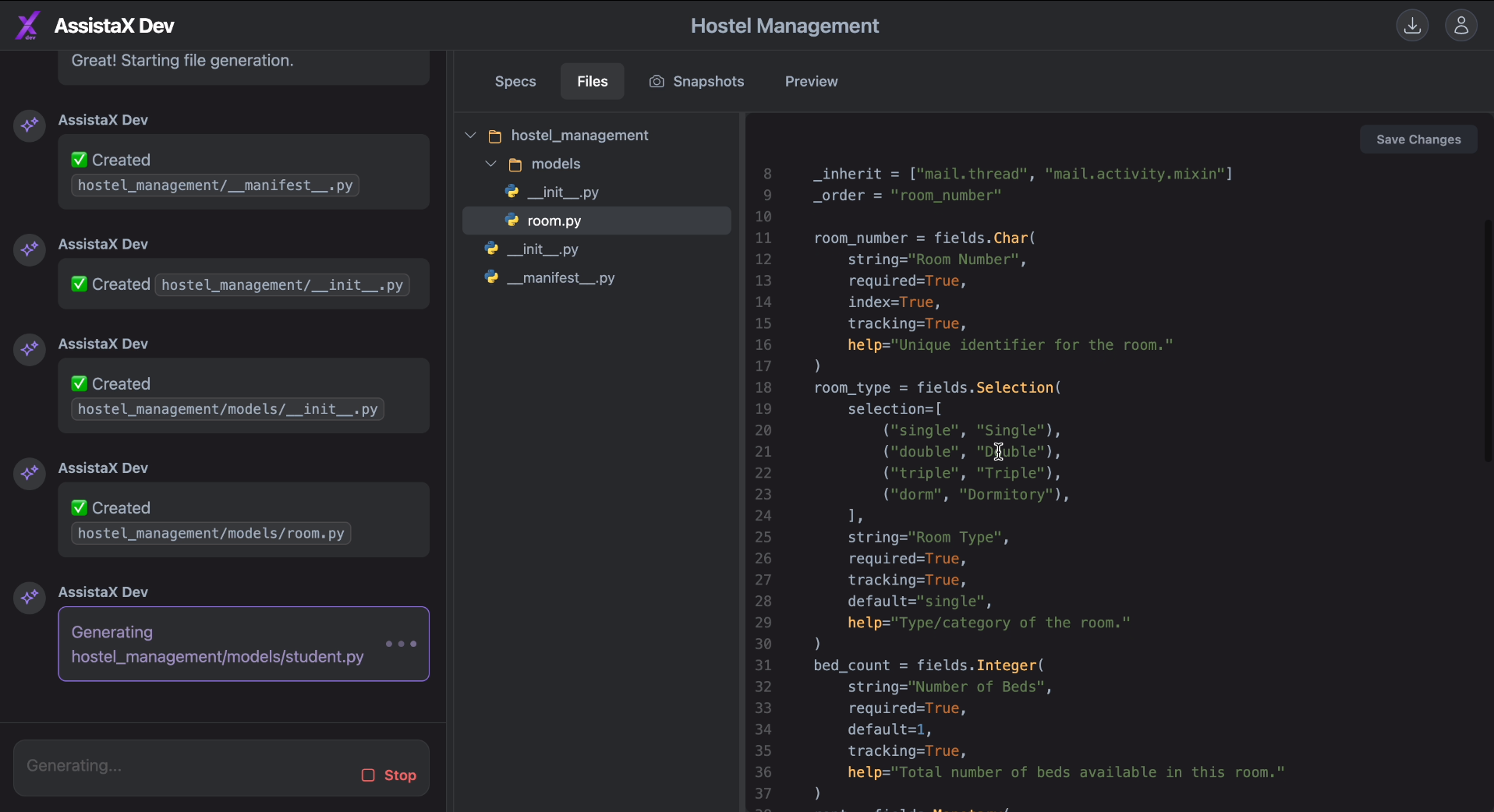1494x812 pixels.
Task: Open the user profile icon
Action: 1461,25
